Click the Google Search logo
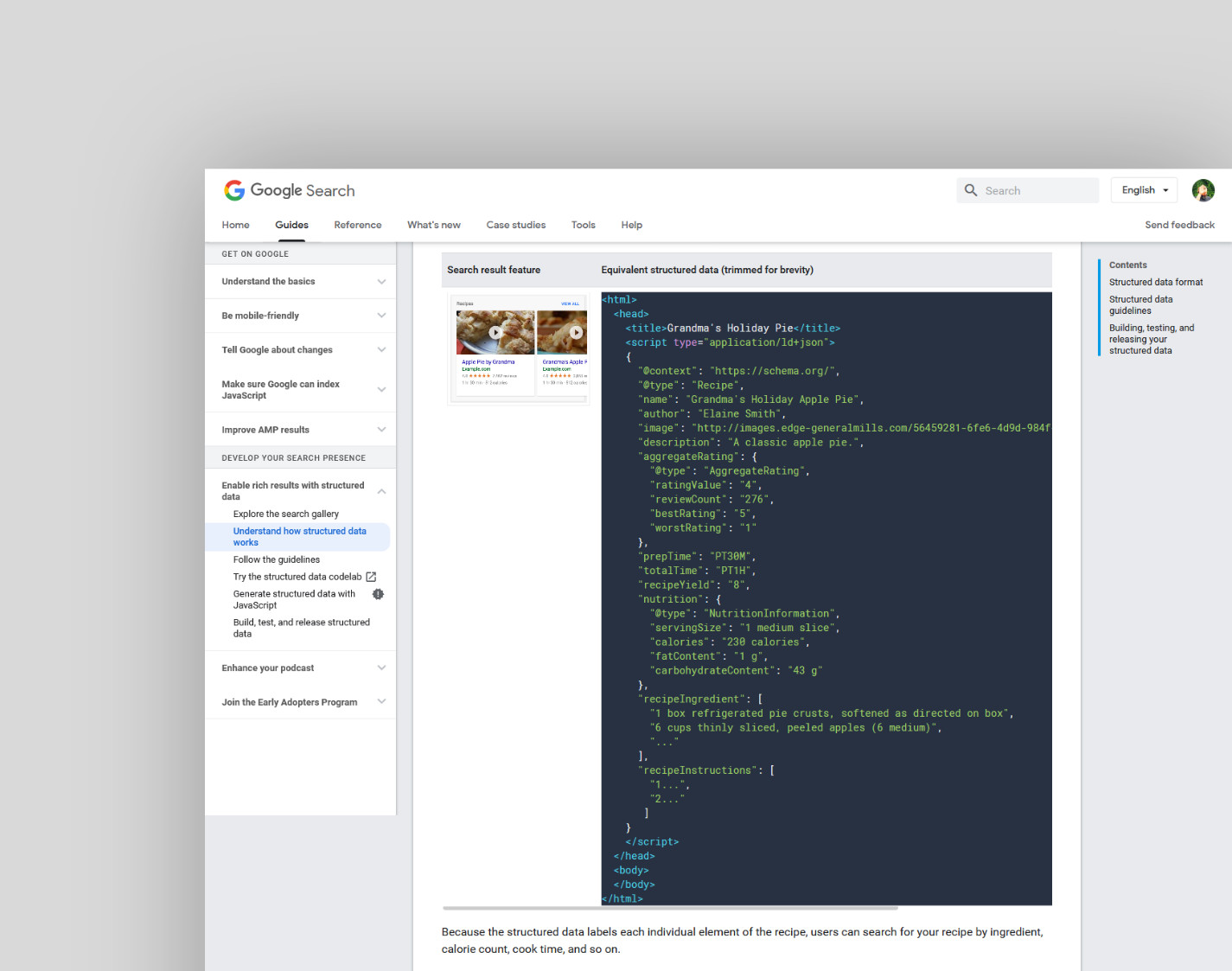The height and width of the screenshot is (971, 1232). [289, 190]
